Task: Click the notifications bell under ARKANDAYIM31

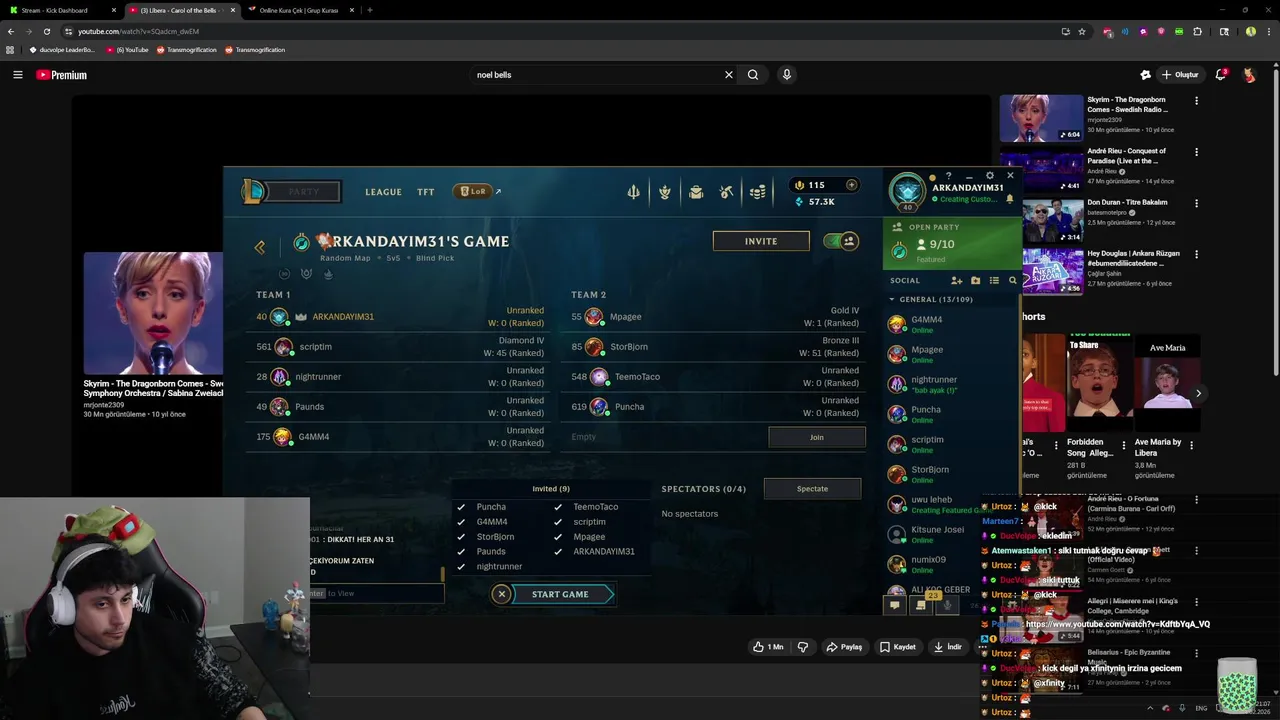Action: pos(1009,199)
